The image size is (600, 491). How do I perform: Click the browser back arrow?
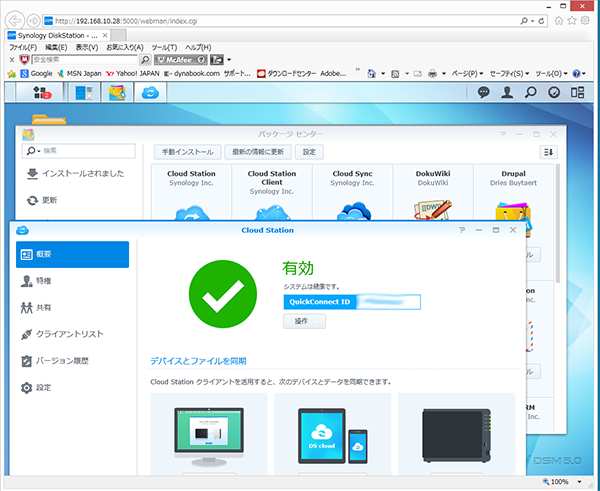15,21
